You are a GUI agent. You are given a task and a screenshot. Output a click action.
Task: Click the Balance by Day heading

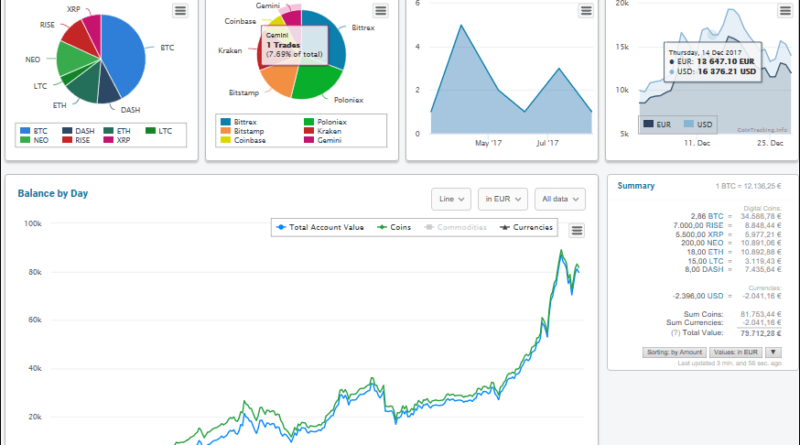pos(53,193)
